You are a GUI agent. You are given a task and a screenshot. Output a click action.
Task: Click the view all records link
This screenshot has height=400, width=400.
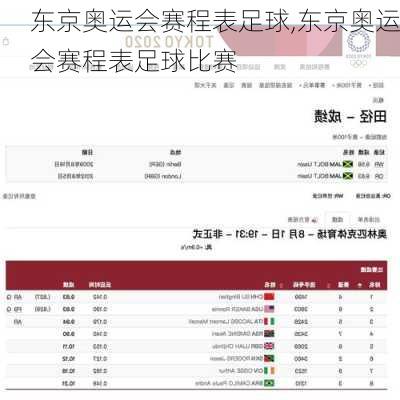[x=19, y=196]
